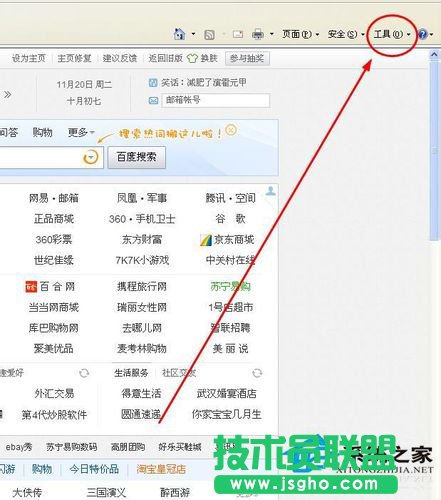Expand the 更多 search category dropdown
This screenshot has width=441, height=500.
coord(81,132)
